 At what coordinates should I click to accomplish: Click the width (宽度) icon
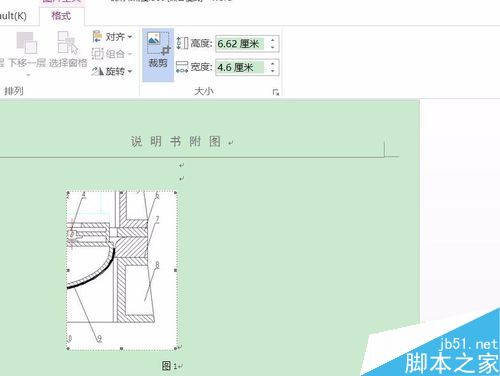182,67
